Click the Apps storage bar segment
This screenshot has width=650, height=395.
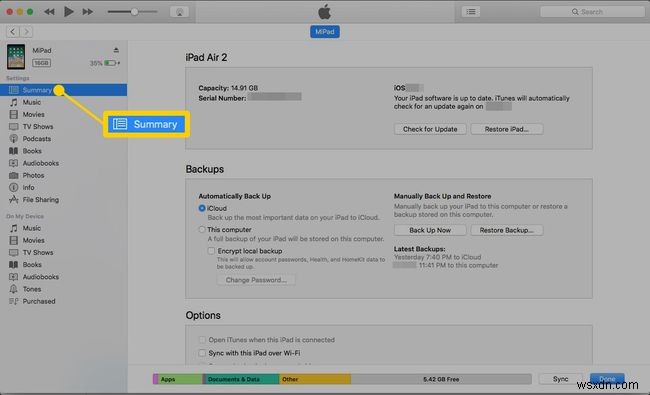[180, 379]
